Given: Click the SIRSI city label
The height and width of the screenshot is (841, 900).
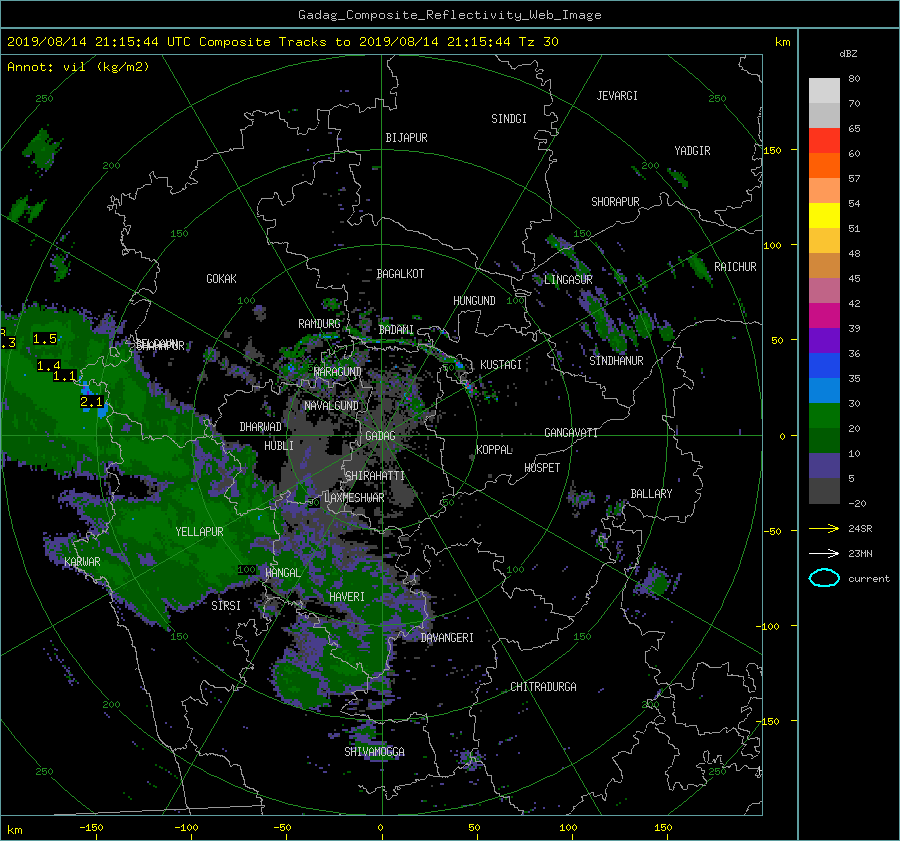Looking at the screenshot, I should (226, 606).
